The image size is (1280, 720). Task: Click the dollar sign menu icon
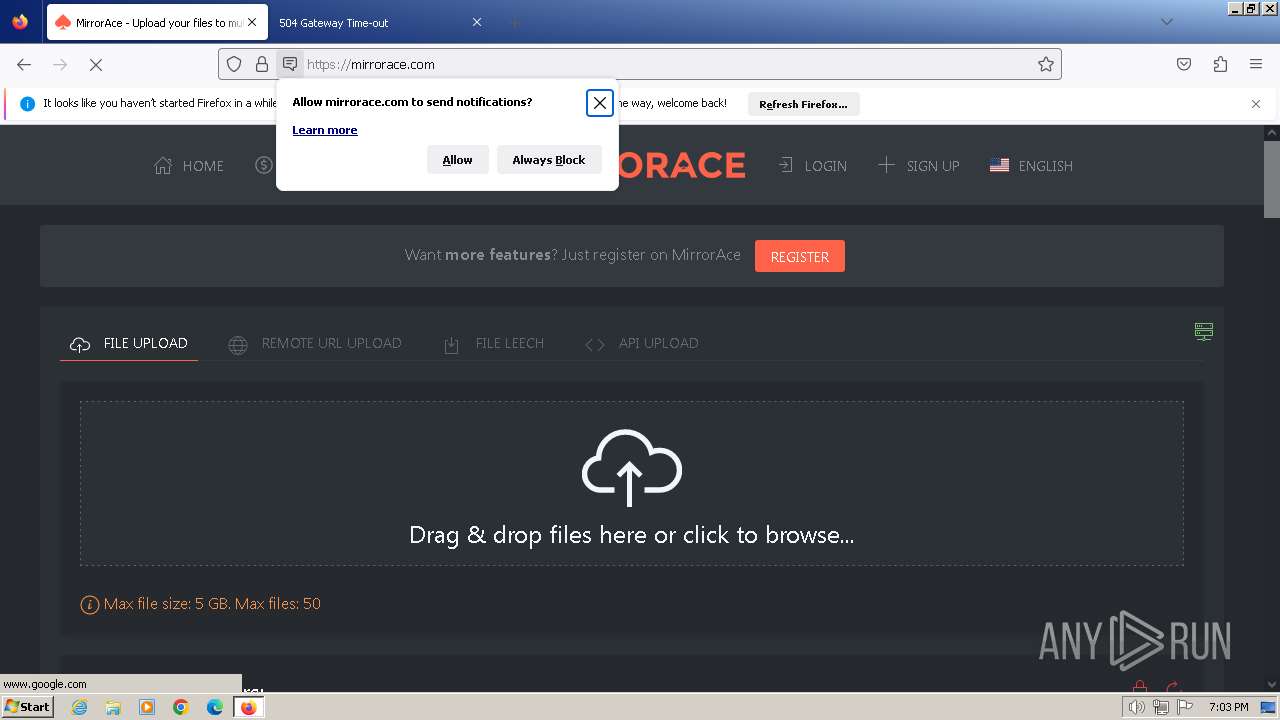coord(263,165)
